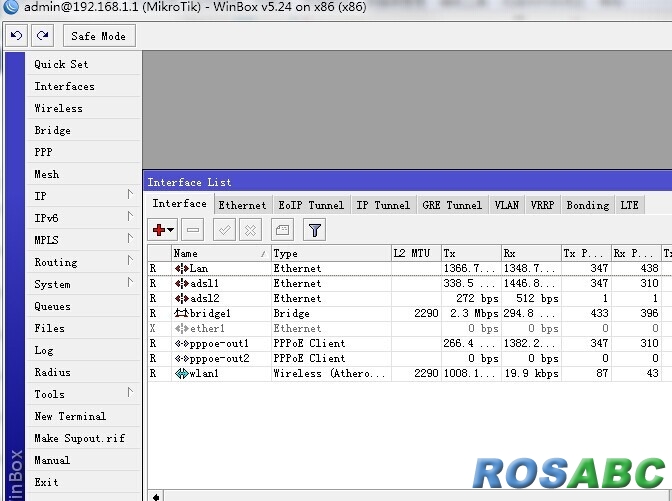Viewport: 672px width, 501px height.
Task: Open the Bridge menu
Action: (84, 130)
